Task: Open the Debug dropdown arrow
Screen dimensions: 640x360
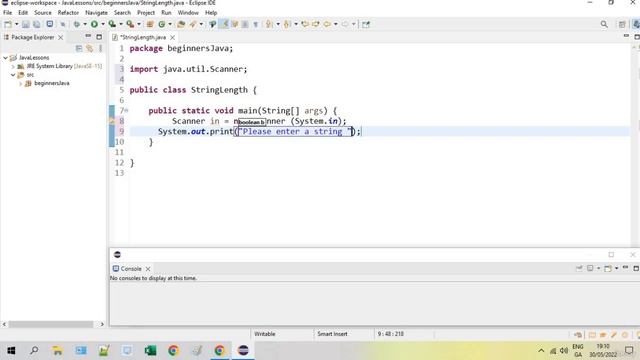Action: pyautogui.click(x=85, y=24)
